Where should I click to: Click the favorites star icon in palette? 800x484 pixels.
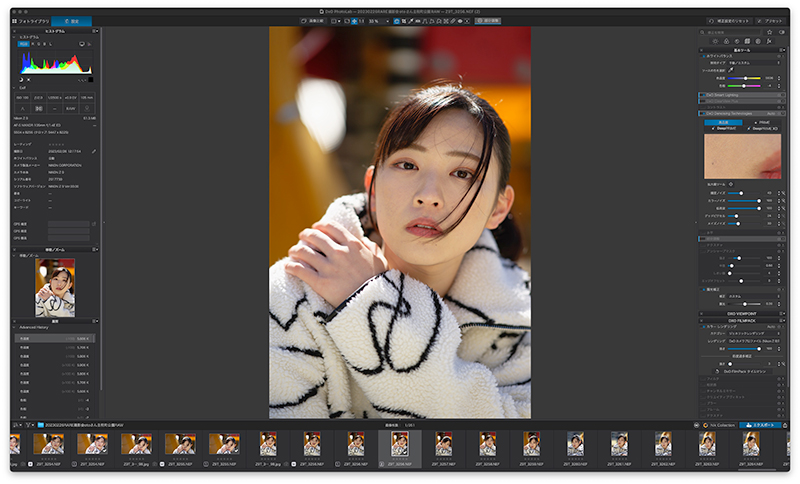click(x=769, y=32)
